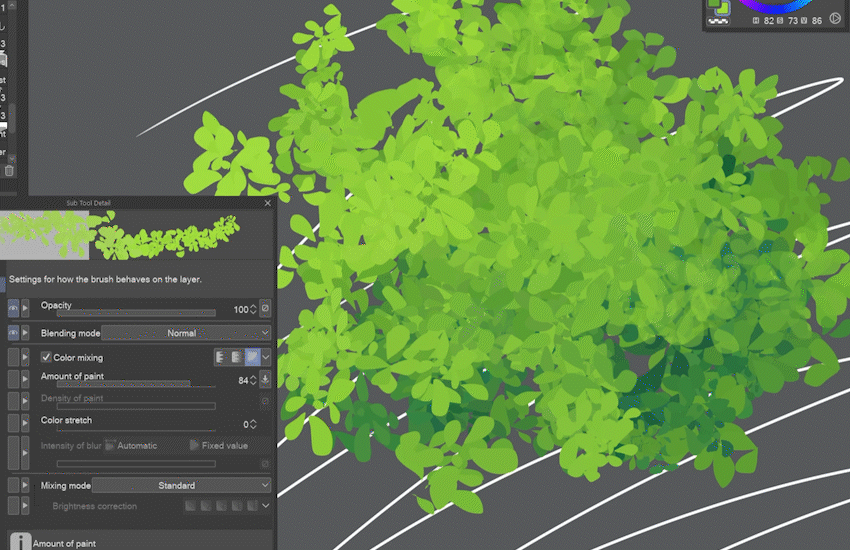Select the main drawing color swatch
Viewport: 850px width, 550px height.
point(714,3)
